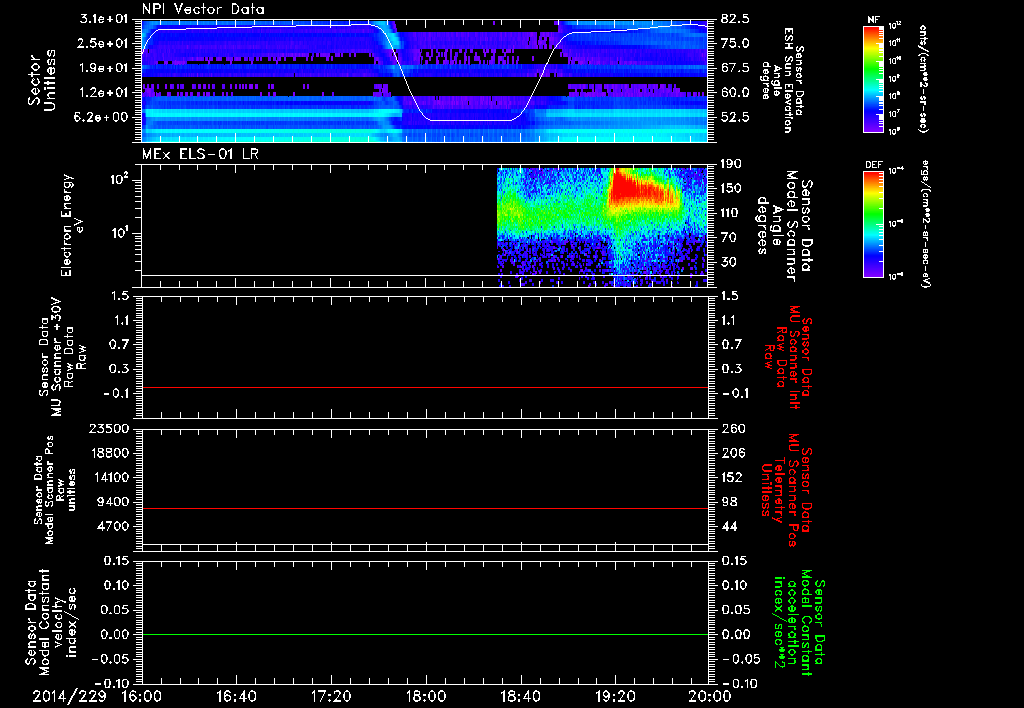Click the '19:20' time axis label
1024x708 pixels.
tap(615, 696)
